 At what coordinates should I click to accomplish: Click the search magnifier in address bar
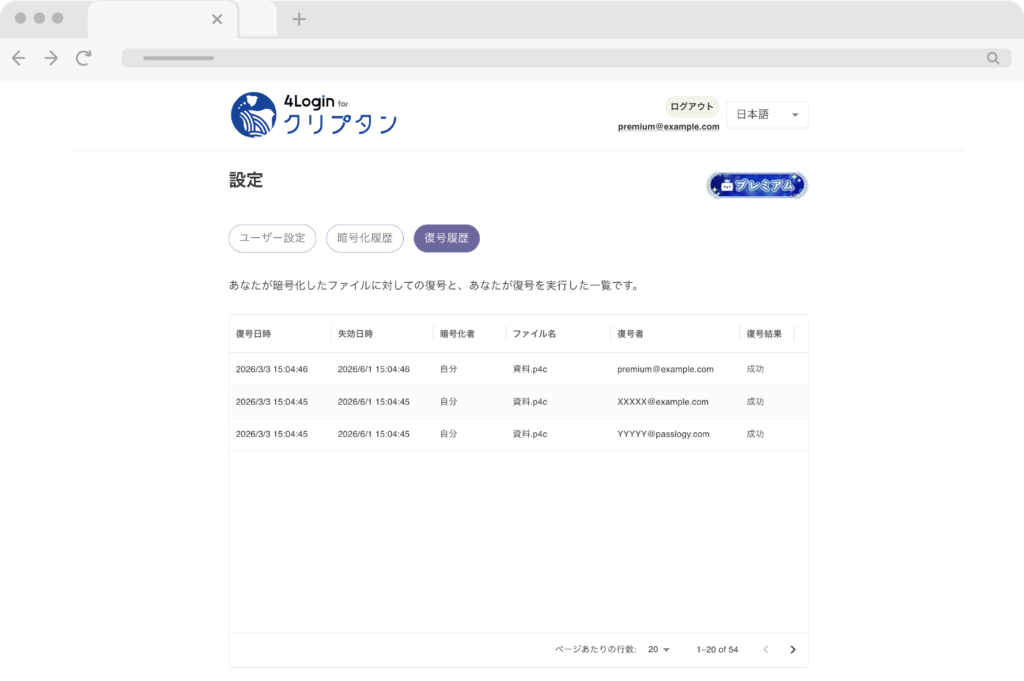(x=993, y=58)
